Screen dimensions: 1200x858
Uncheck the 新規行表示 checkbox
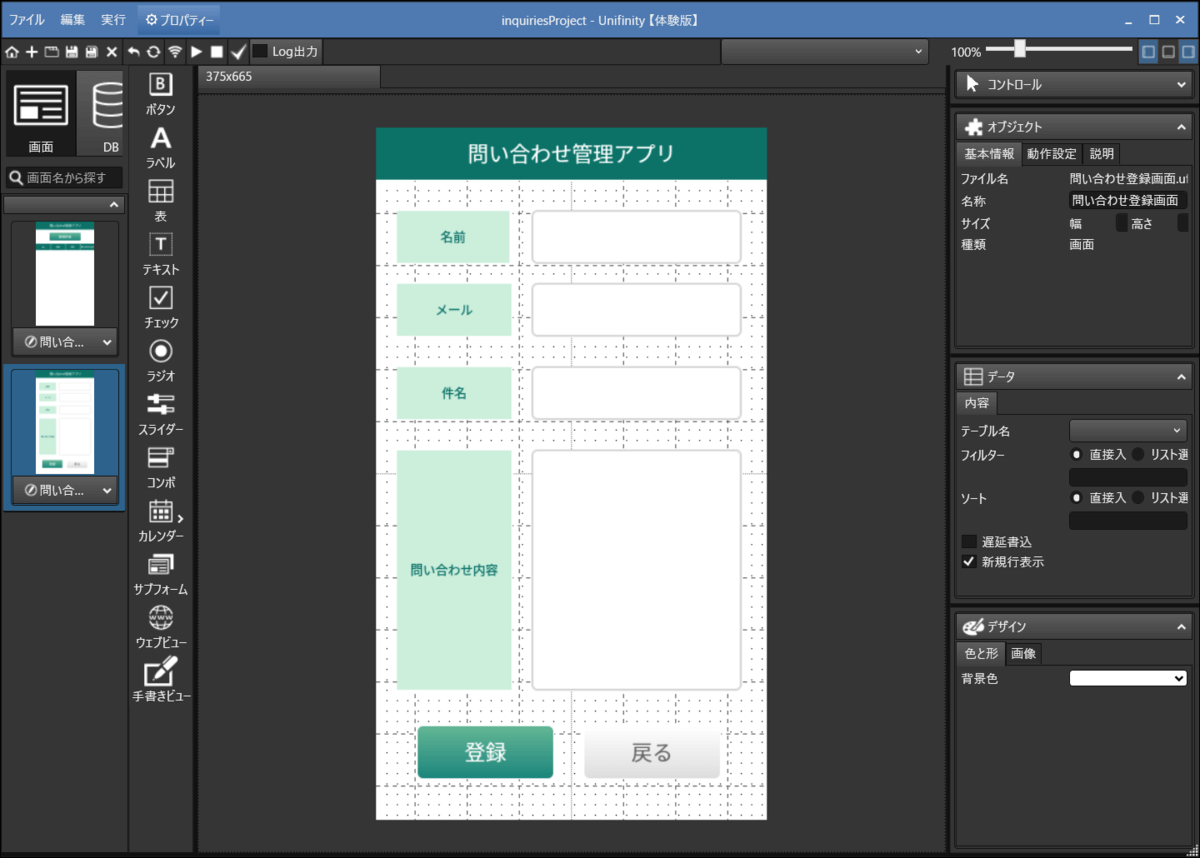(x=968, y=562)
